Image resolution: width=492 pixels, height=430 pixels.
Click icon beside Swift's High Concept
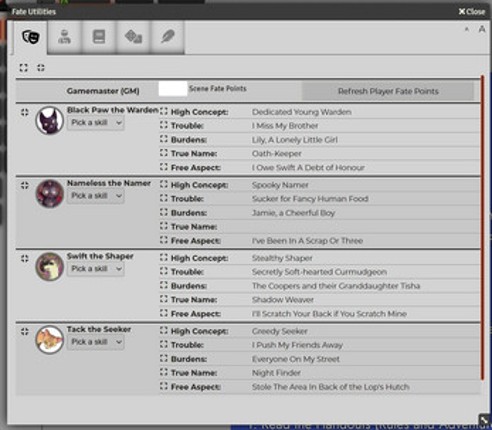pos(164,257)
